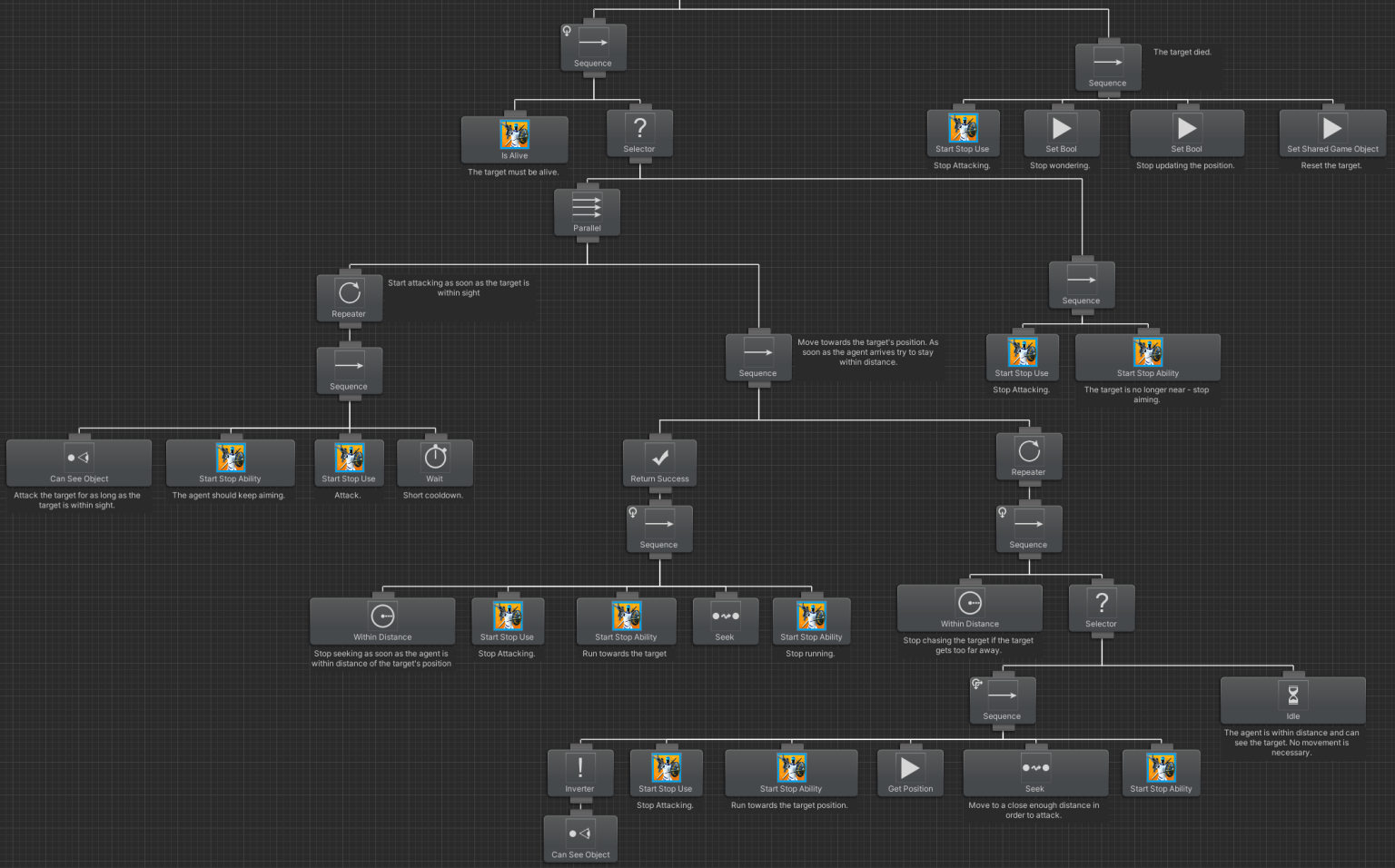Select the Inverter decorator exclamation icon
This screenshot has height=868, width=1395.
[579, 767]
